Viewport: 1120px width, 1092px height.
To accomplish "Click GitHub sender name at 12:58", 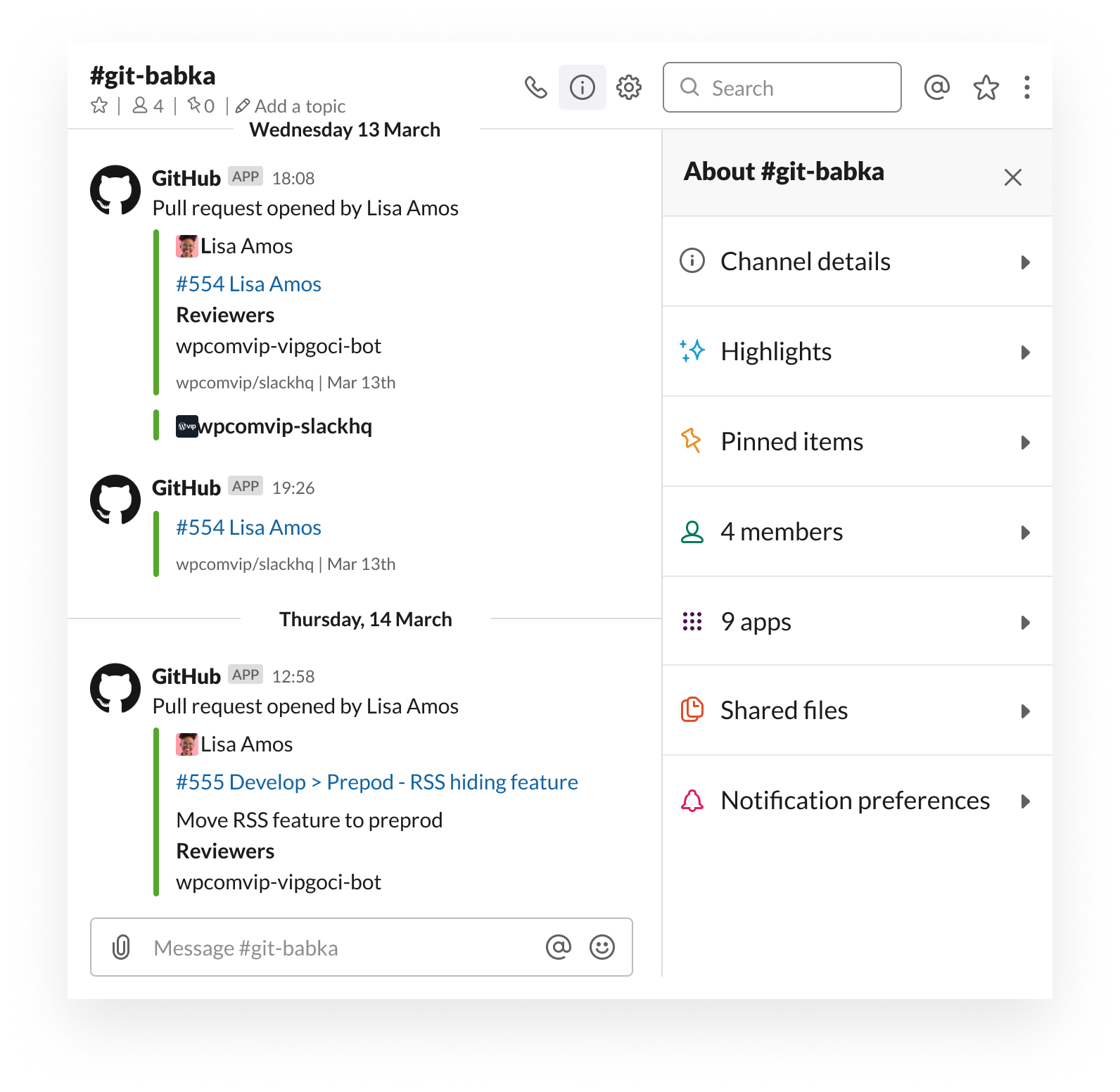I will tap(186, 677).
